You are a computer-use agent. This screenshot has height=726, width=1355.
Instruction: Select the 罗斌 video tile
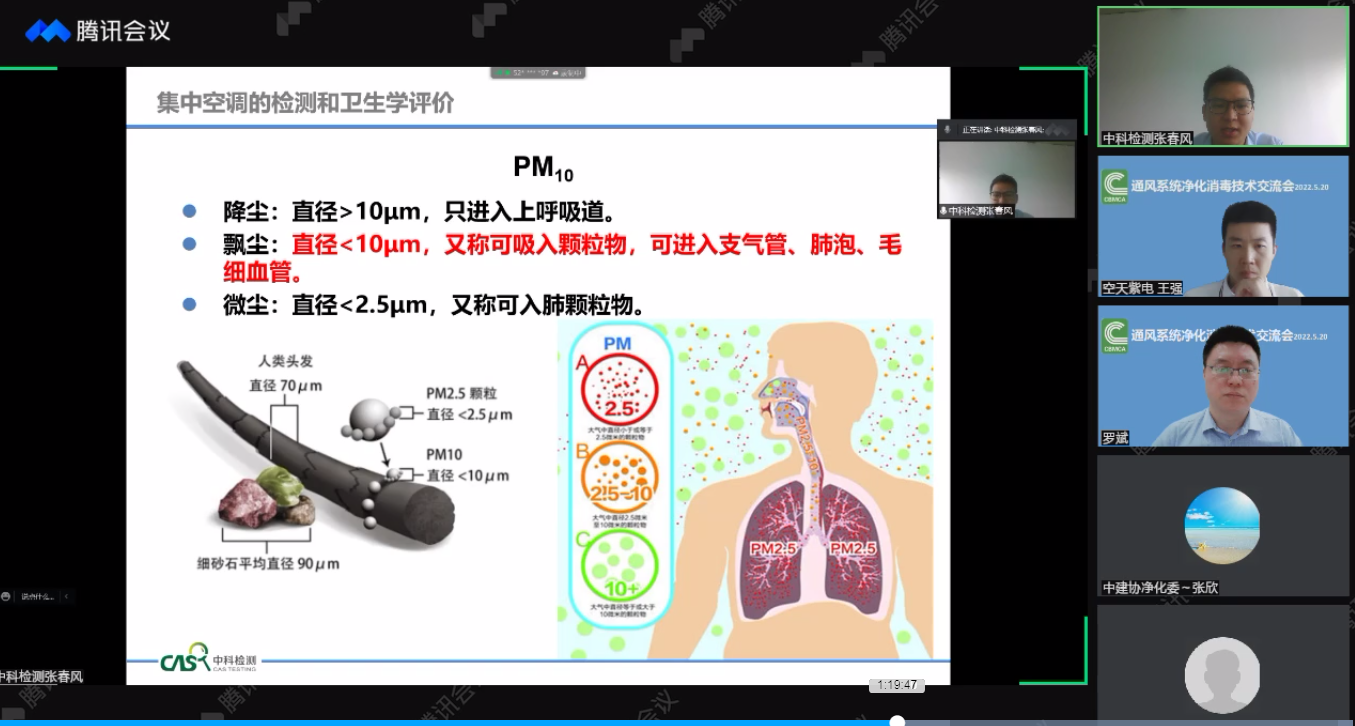coord(1222,377)
